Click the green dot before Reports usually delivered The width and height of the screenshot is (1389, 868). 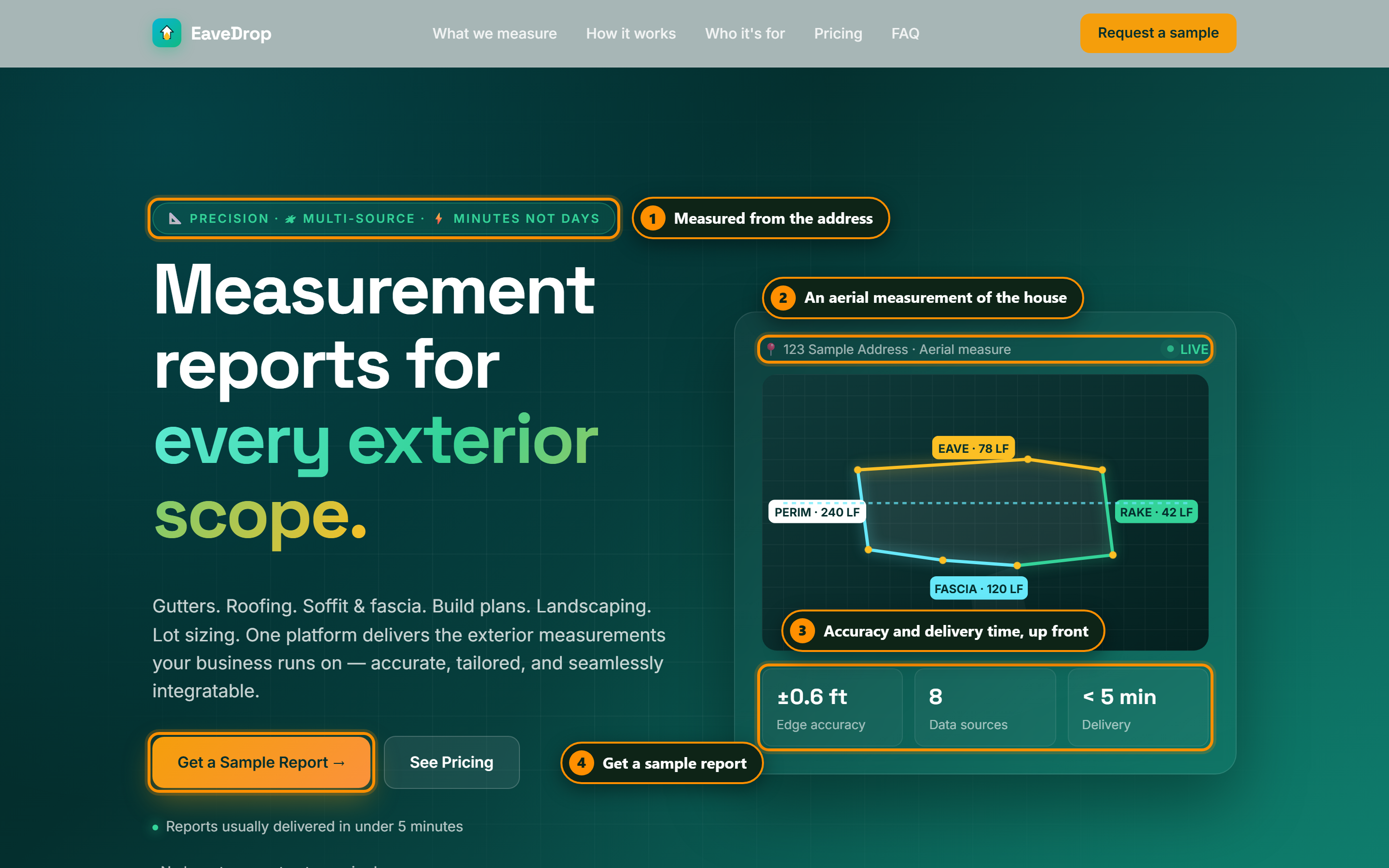point(155,827)
